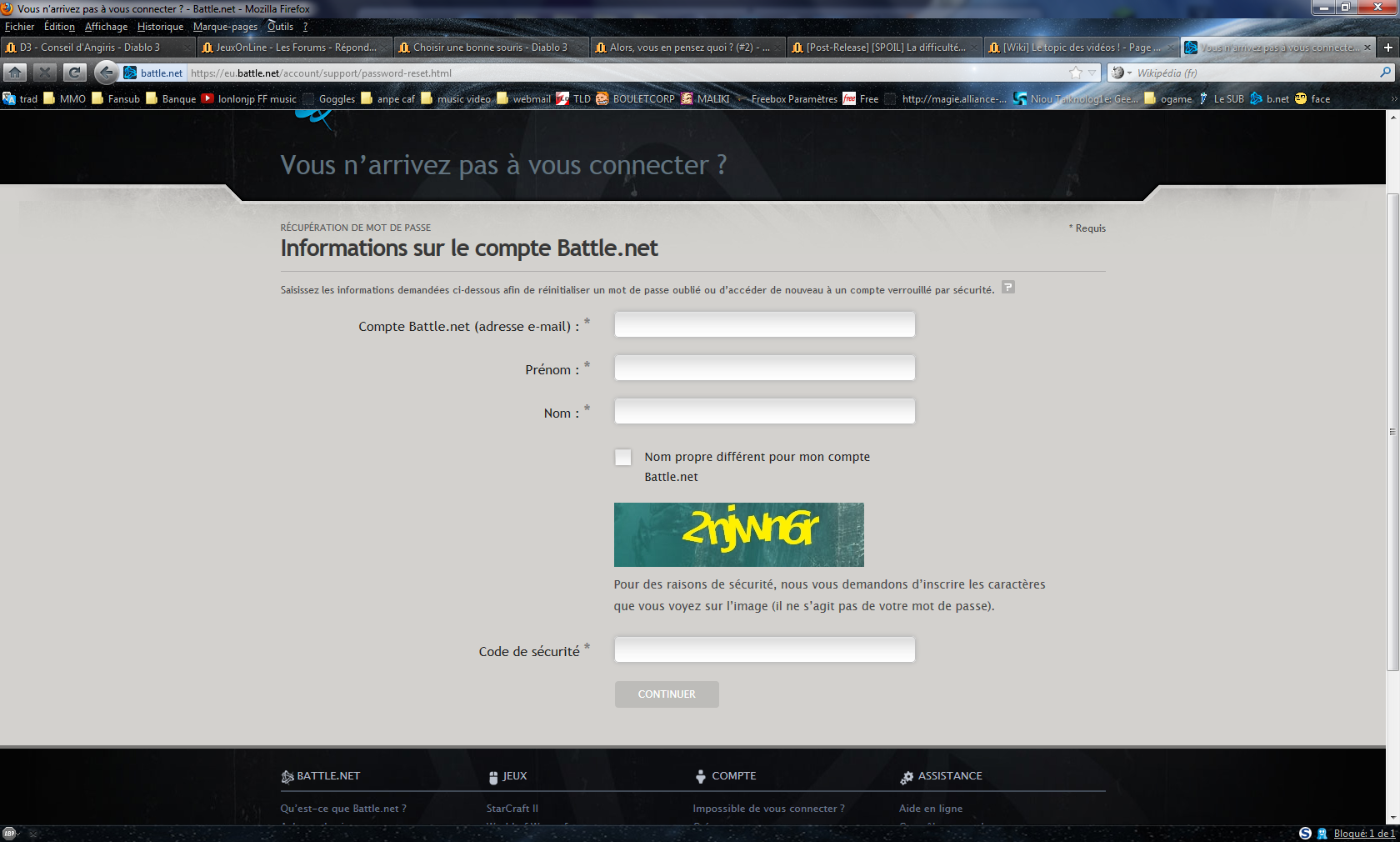Screen dimensions: 1400x842
Task: Open the Aide en ligne link
Action: [x=931, y=809]
